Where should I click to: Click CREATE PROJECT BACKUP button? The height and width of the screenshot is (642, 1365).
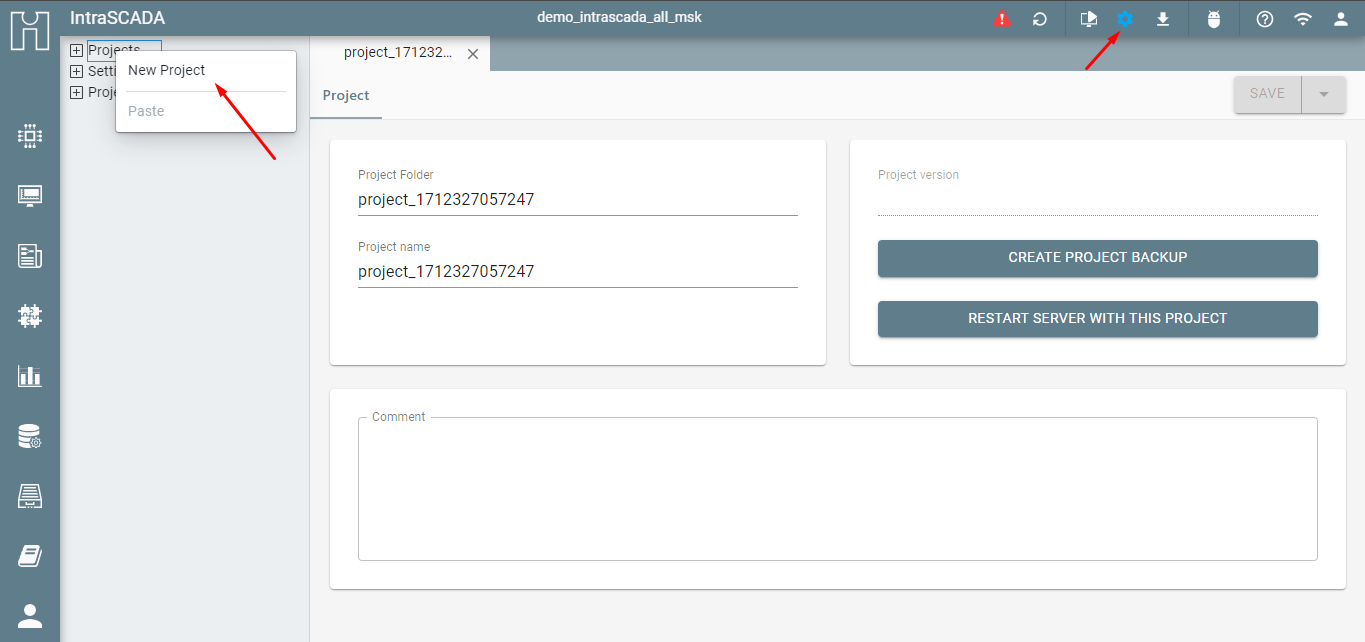1098,258
